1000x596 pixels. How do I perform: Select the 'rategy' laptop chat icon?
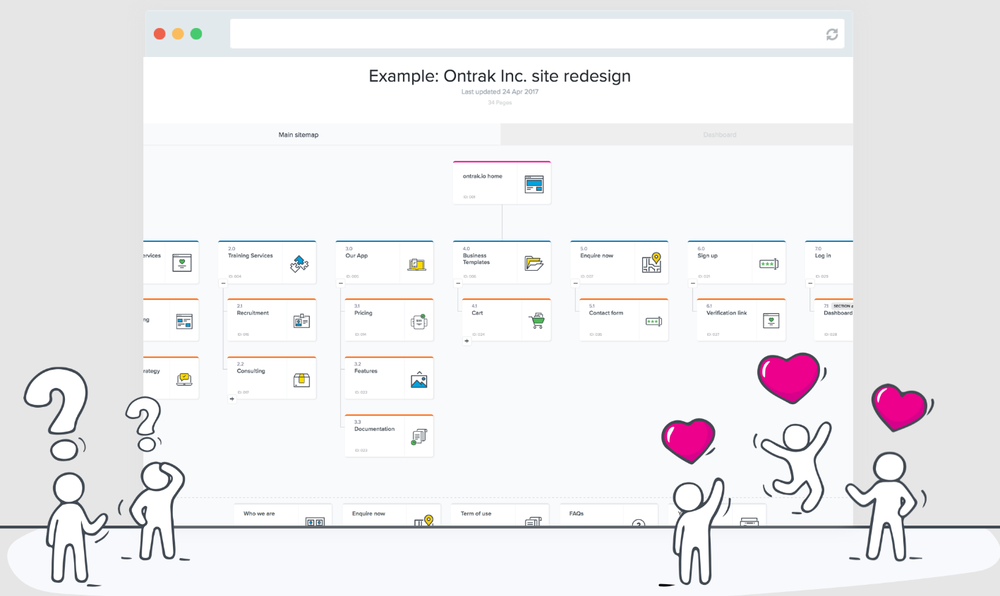184,380
